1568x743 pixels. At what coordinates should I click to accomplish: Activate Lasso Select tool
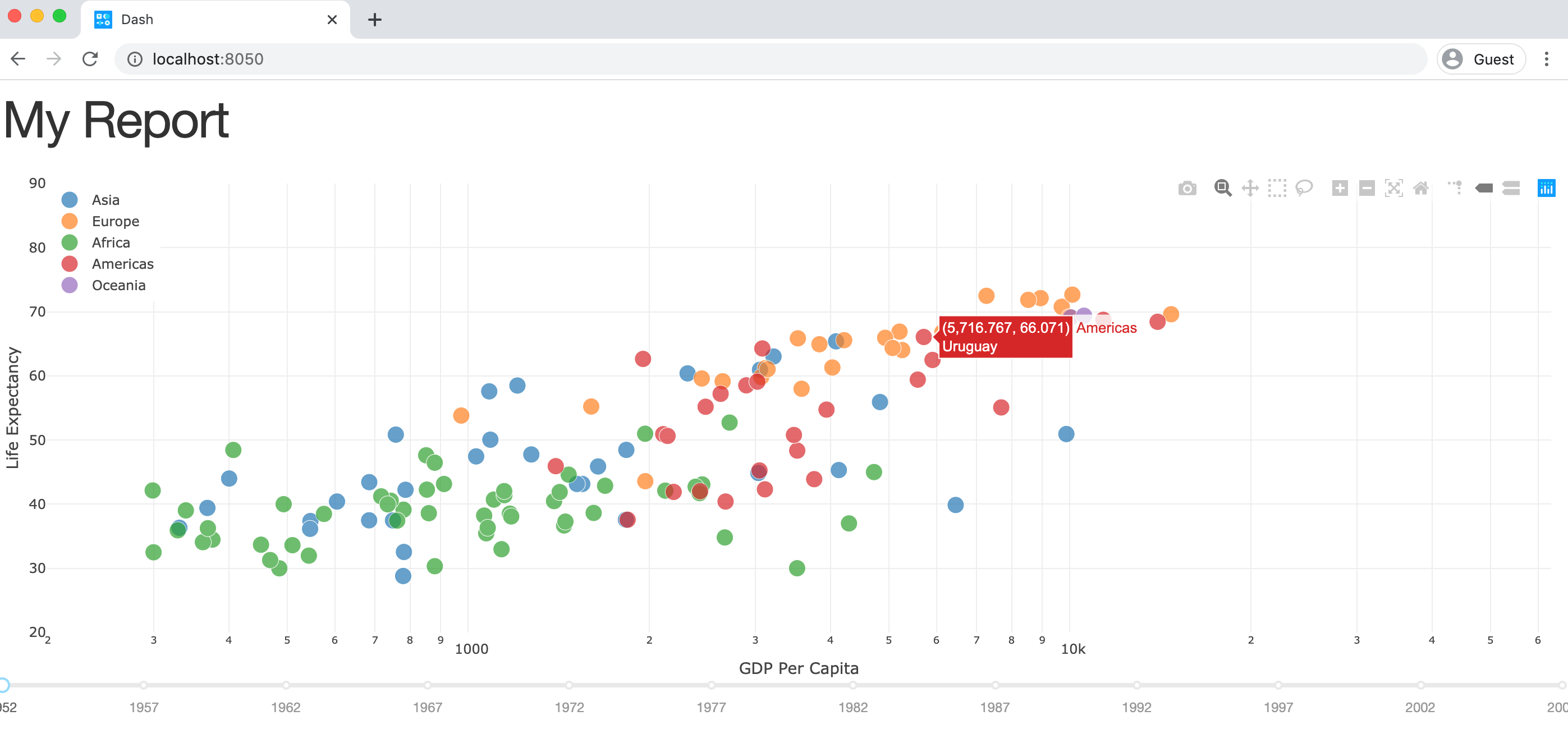tap(1304, 188)
